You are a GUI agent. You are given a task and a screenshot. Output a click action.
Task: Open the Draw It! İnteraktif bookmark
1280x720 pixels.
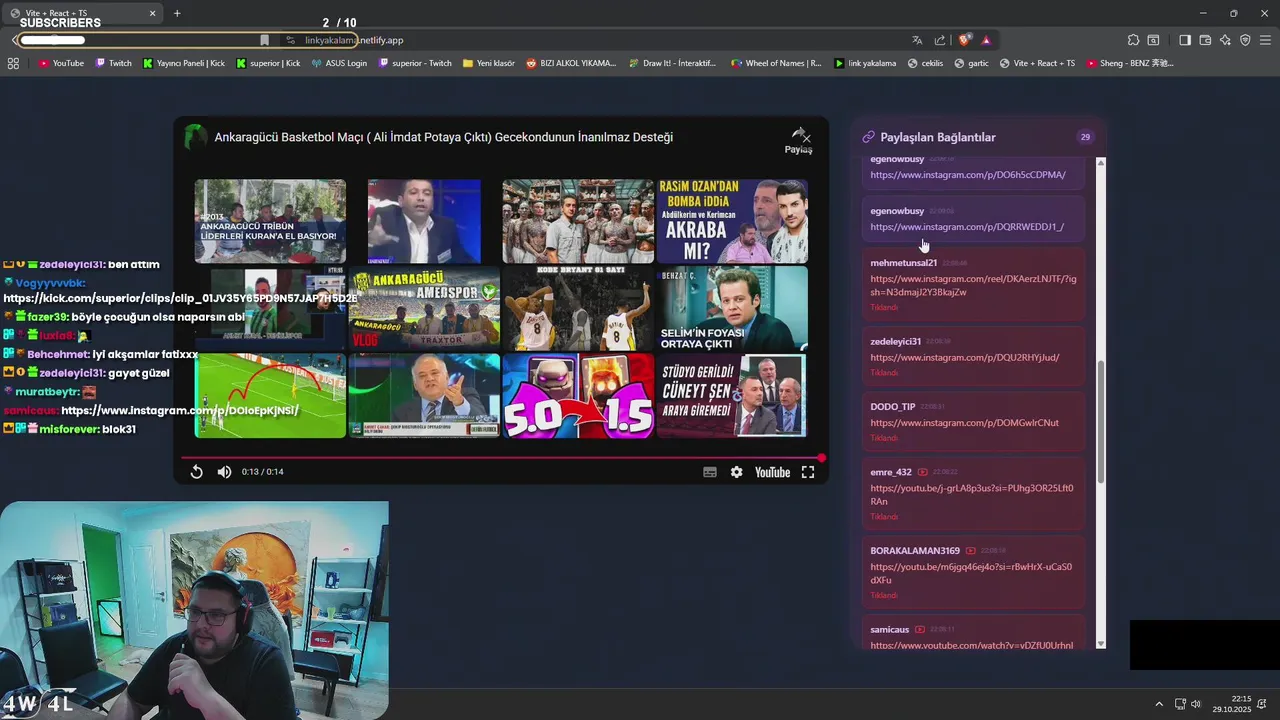672,63
